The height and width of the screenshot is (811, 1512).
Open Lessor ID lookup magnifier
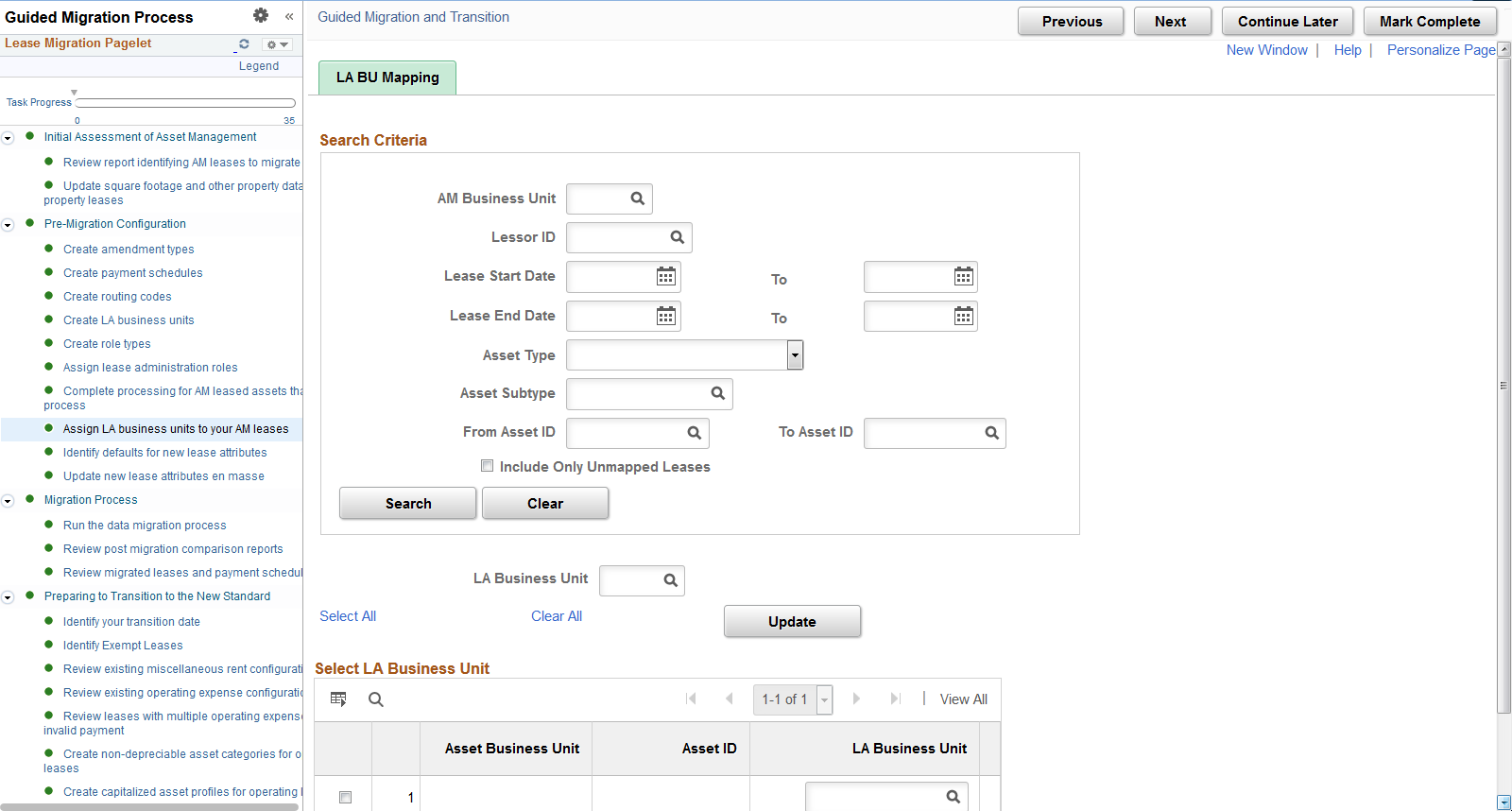[x=678, y=237]
